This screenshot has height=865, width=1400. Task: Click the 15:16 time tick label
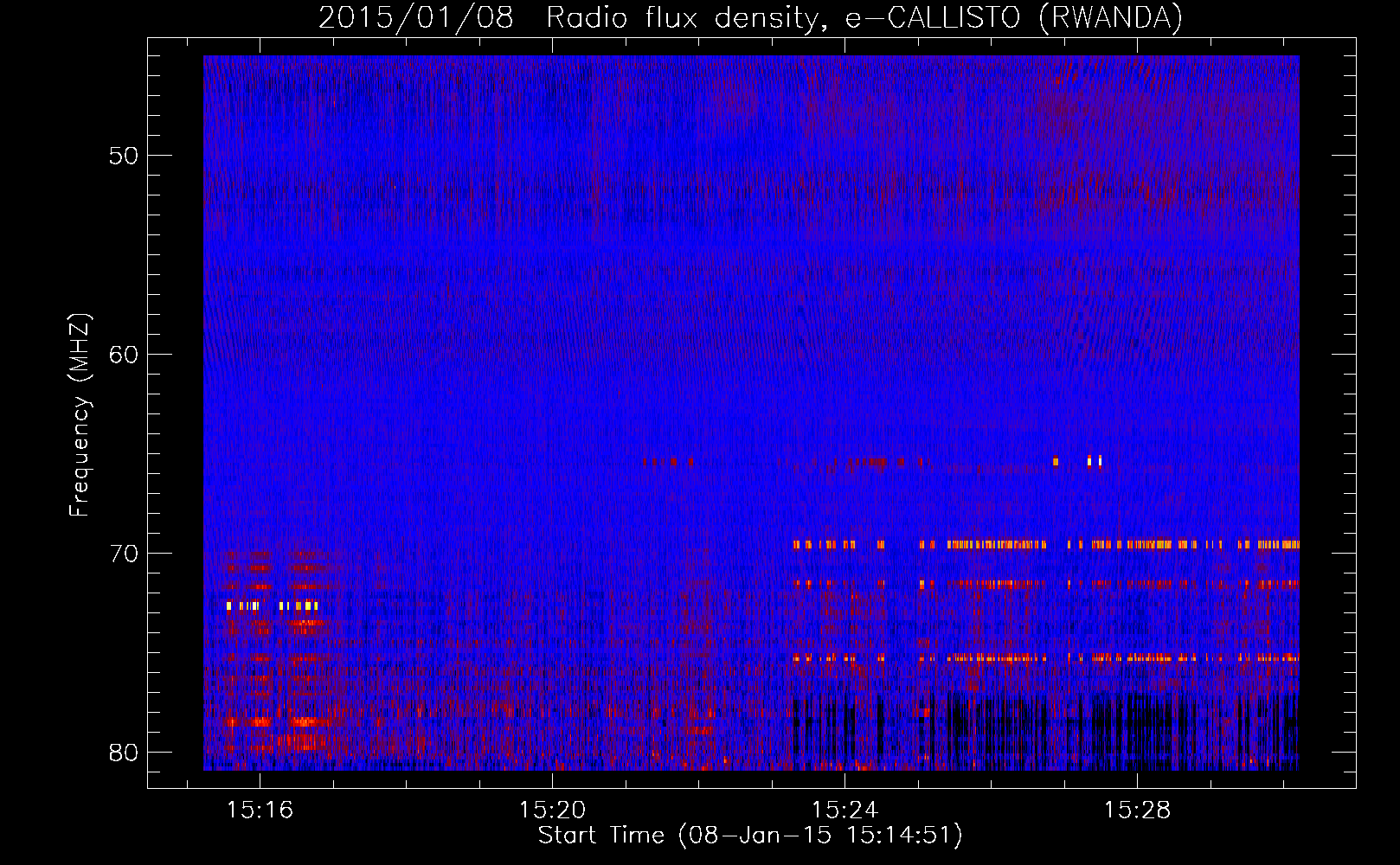(260, 810)
